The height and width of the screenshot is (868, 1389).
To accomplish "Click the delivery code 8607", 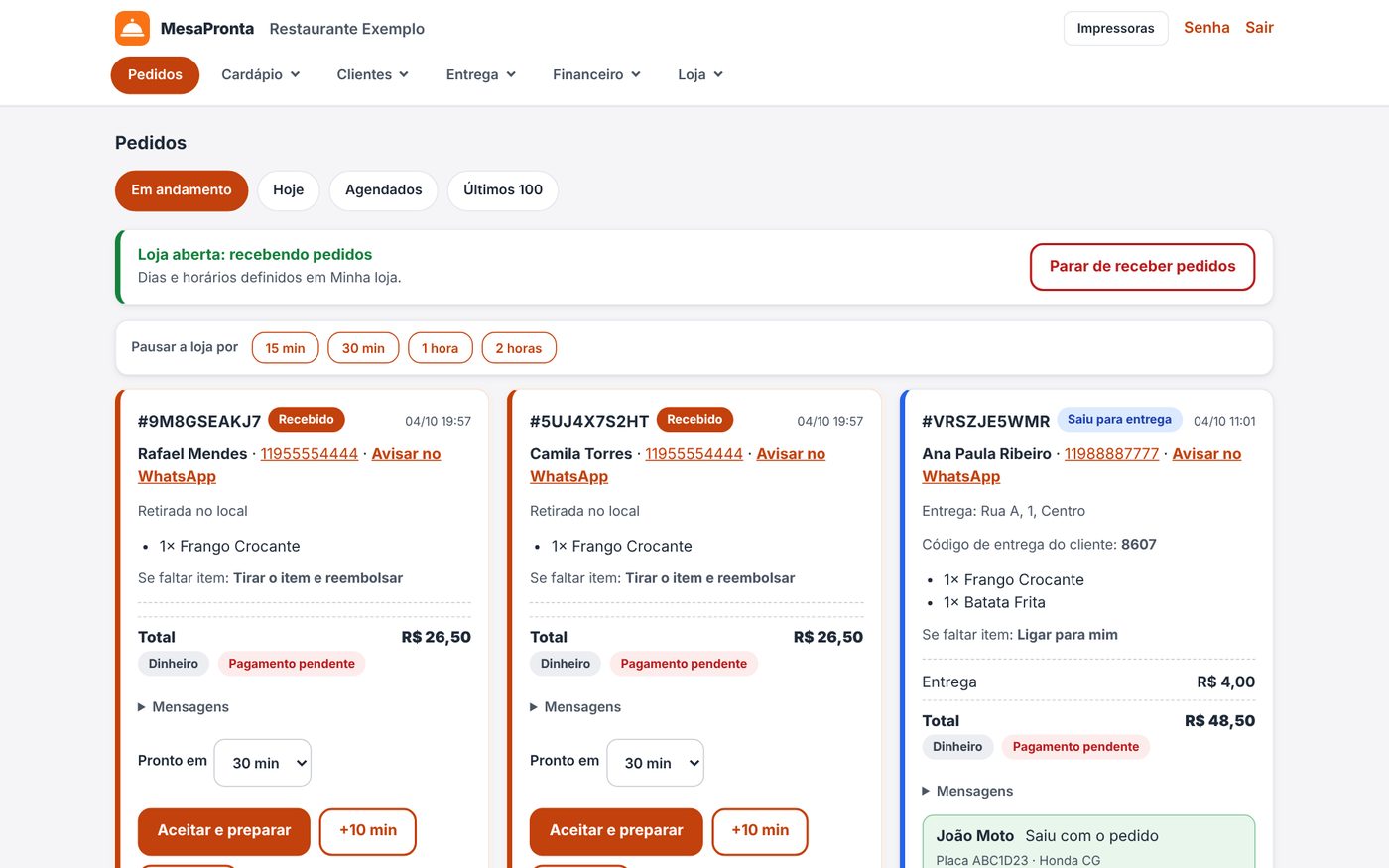I will 1139,545.
